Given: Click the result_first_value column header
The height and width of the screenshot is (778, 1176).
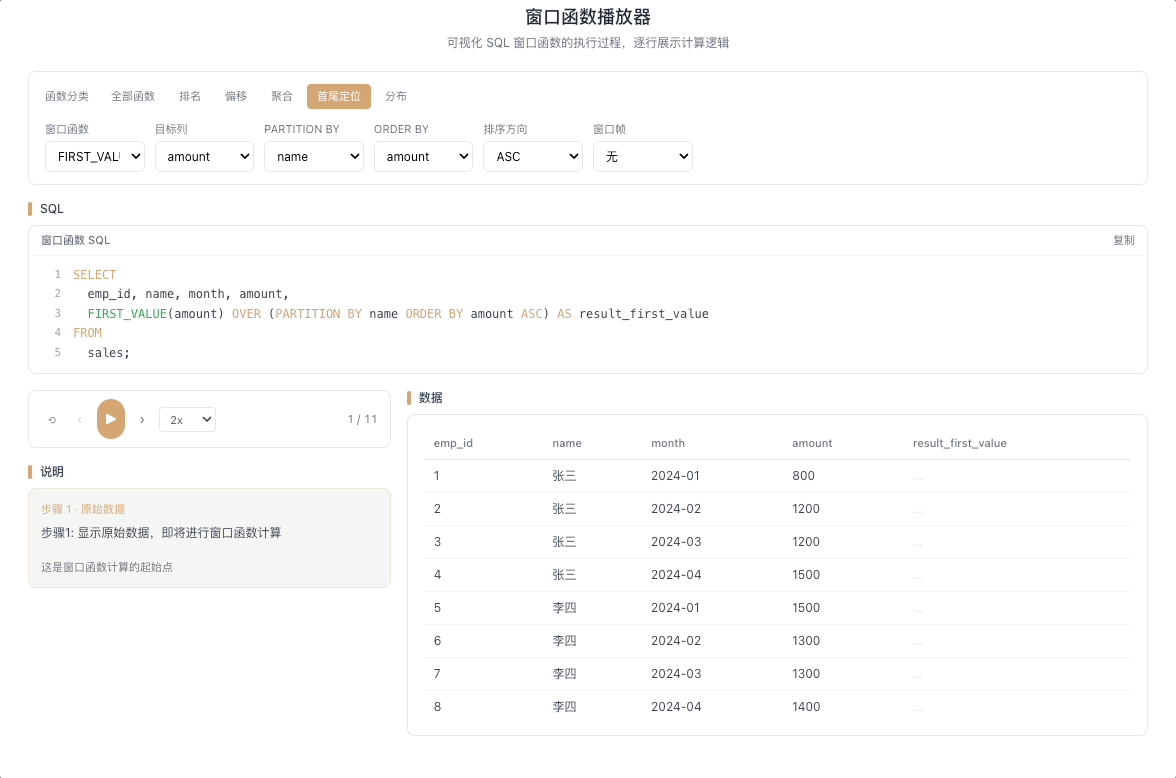Looking at the screenshot, I should click(x=959, y=443).
